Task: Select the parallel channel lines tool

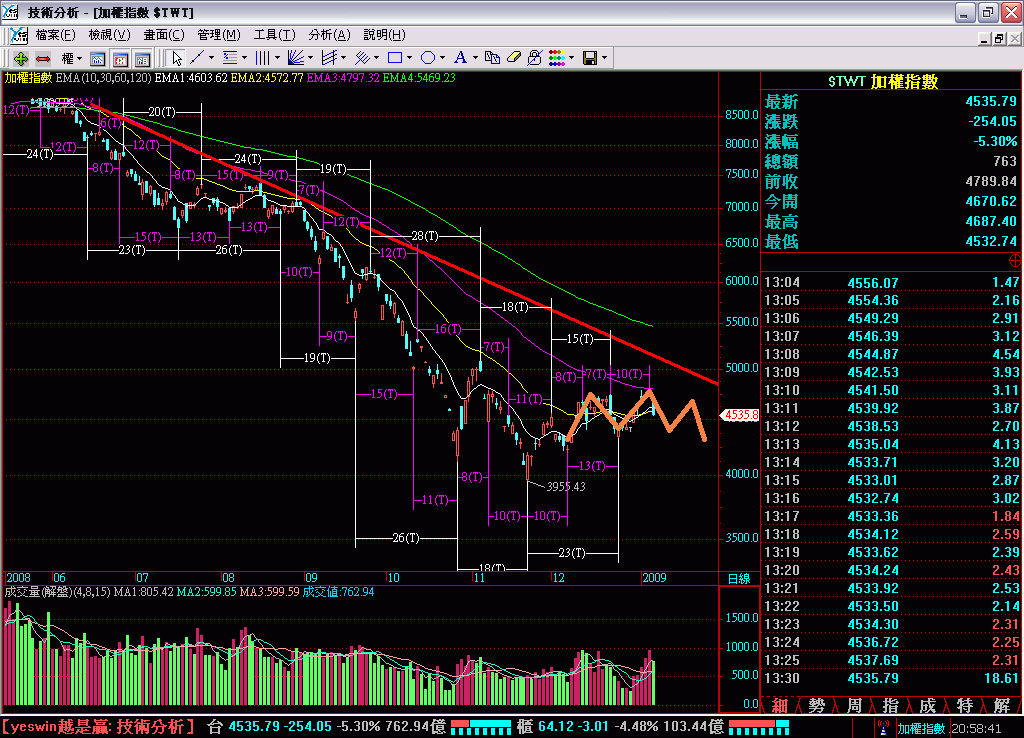Action: coord(328,58)
